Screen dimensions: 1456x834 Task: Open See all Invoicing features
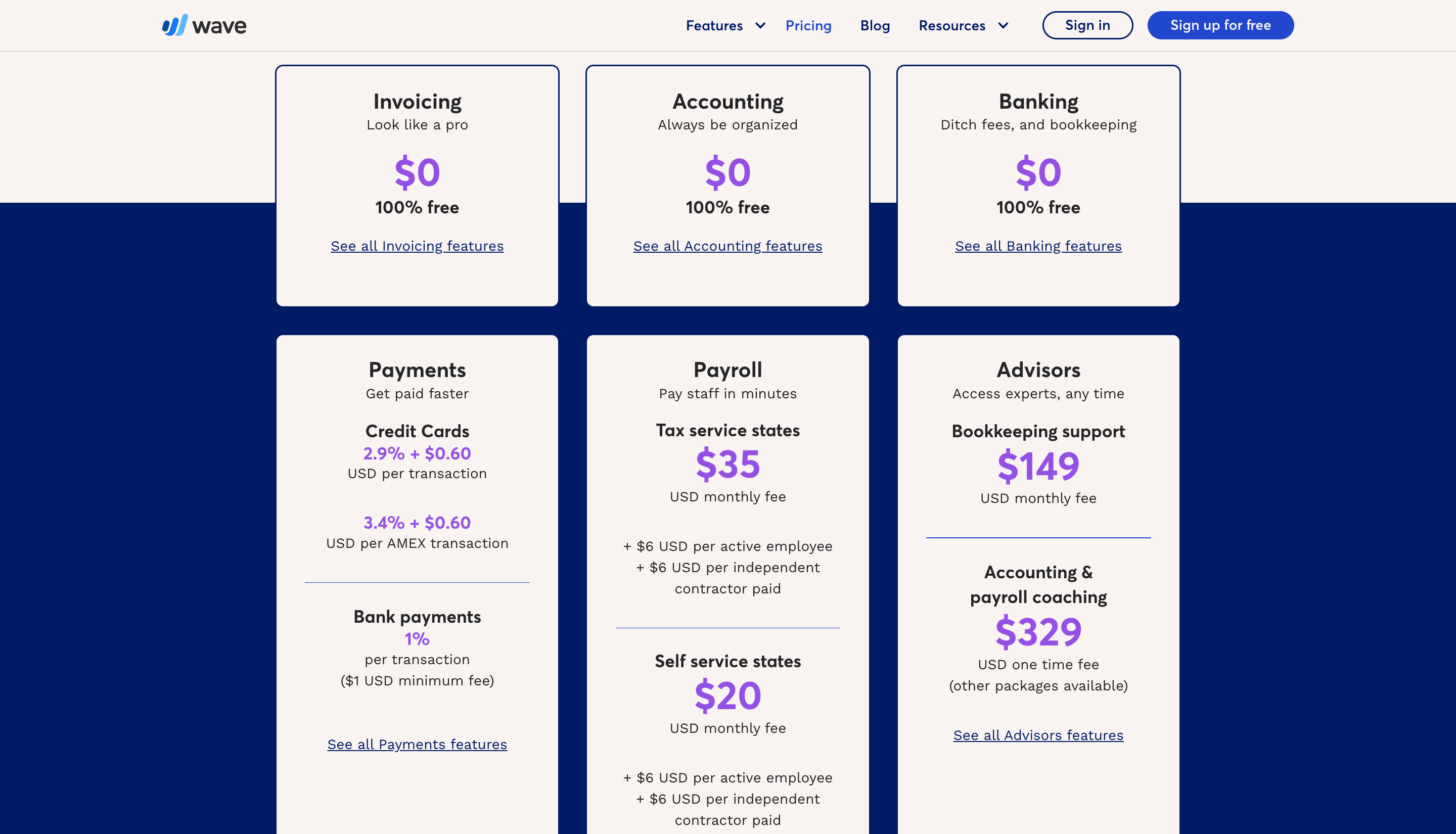click(x=417, y=246)
